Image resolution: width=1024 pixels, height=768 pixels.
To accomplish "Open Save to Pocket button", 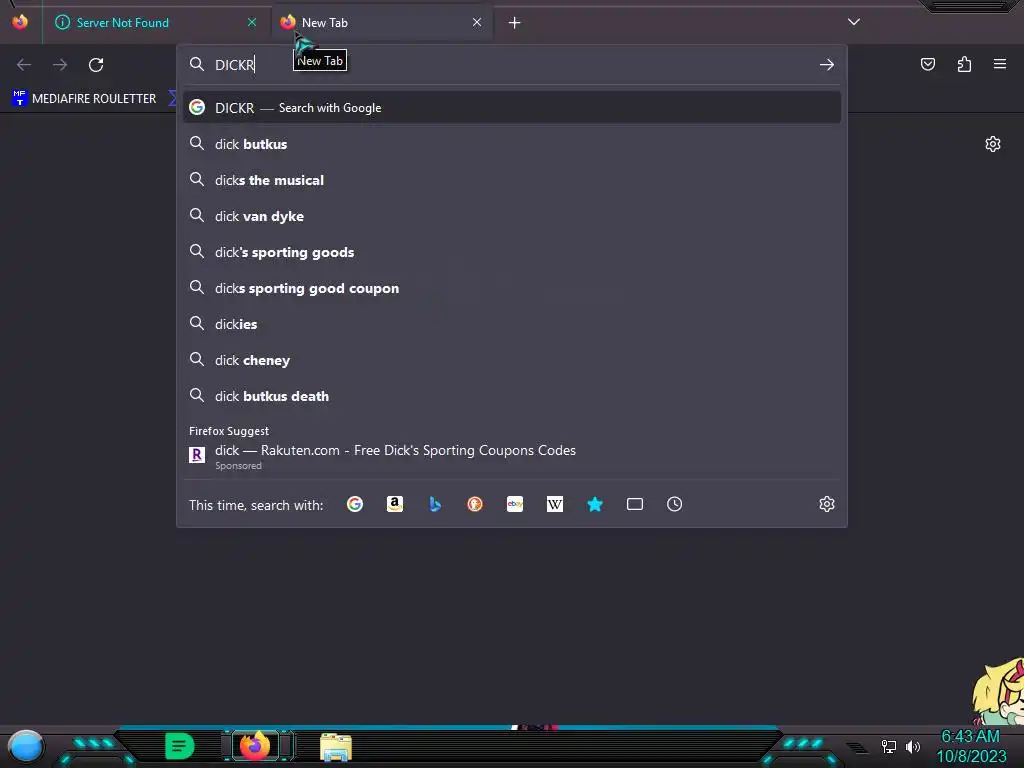I will click(x=928, y=64).
